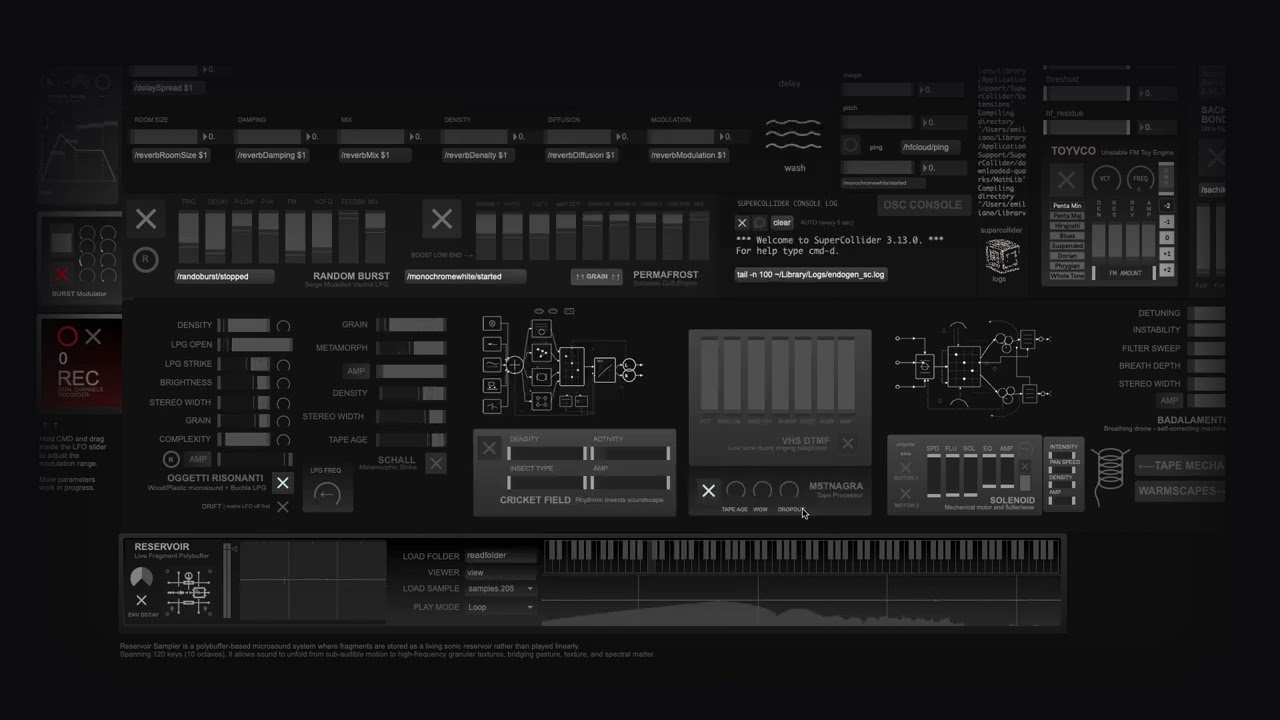This screenshot has width=1280, height=720.
Task: Click the Reservoir X button
Action: pyautogui.click(x=141, y=600)
